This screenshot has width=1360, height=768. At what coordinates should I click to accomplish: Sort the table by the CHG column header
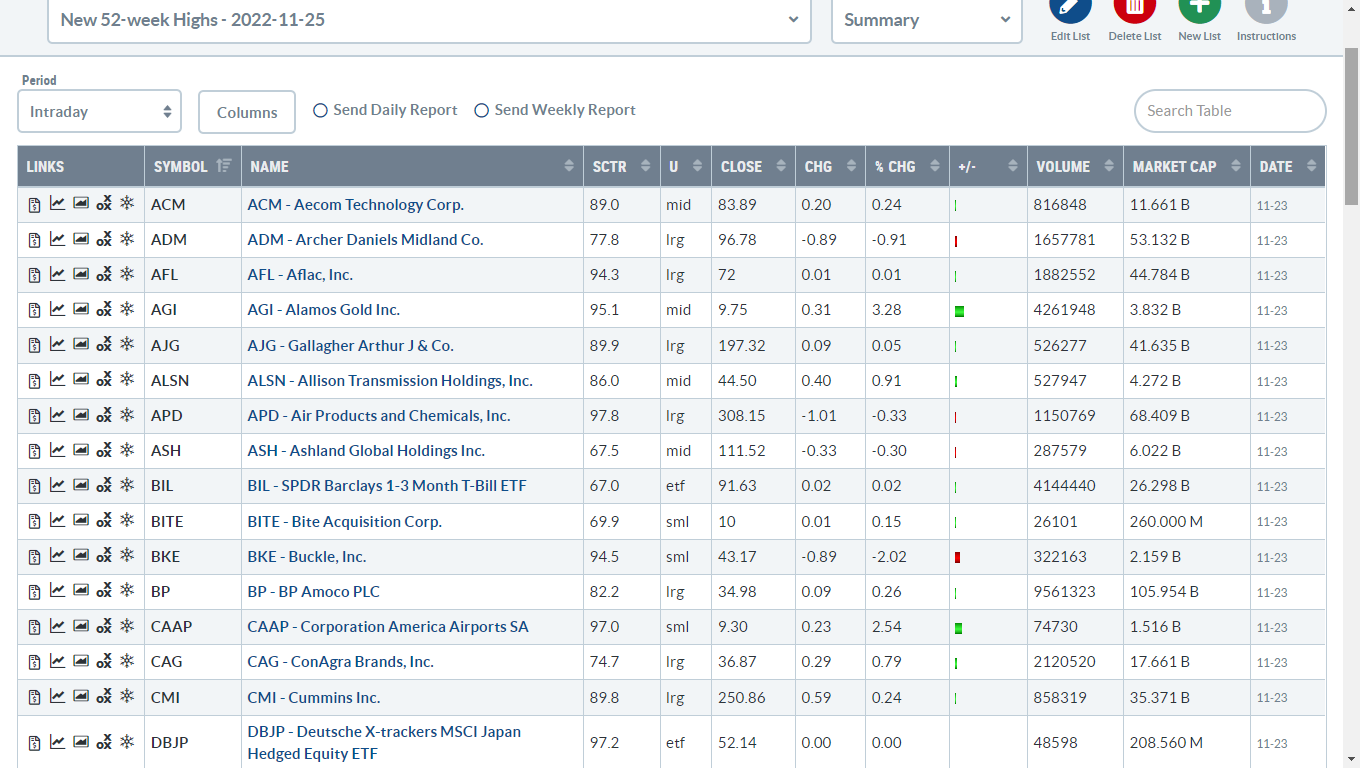click(831, 167)
